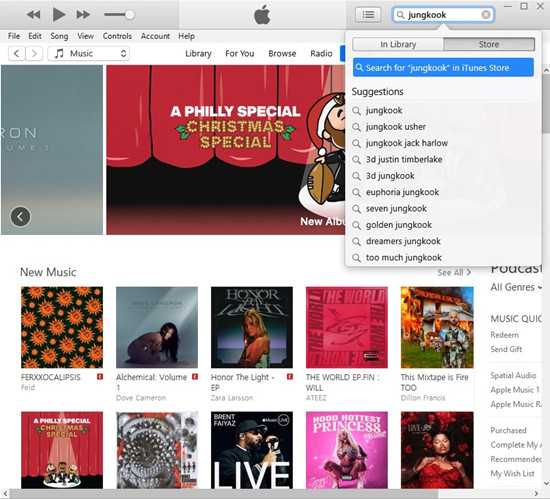Choose the "jungkook usher" suggestion
The width and height of the screenshot is (550, 499).
click(443, 127)
